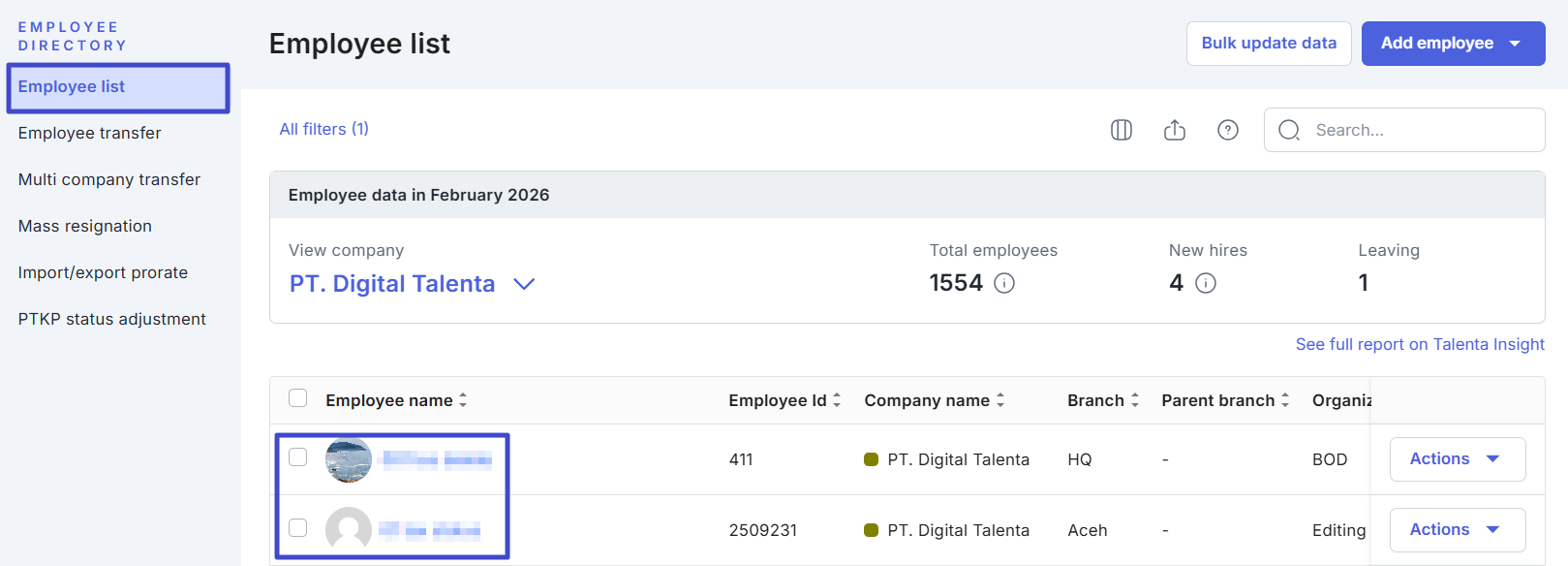Click info icon next to Total employees

pyautogui.click(x=1004, y=283)
